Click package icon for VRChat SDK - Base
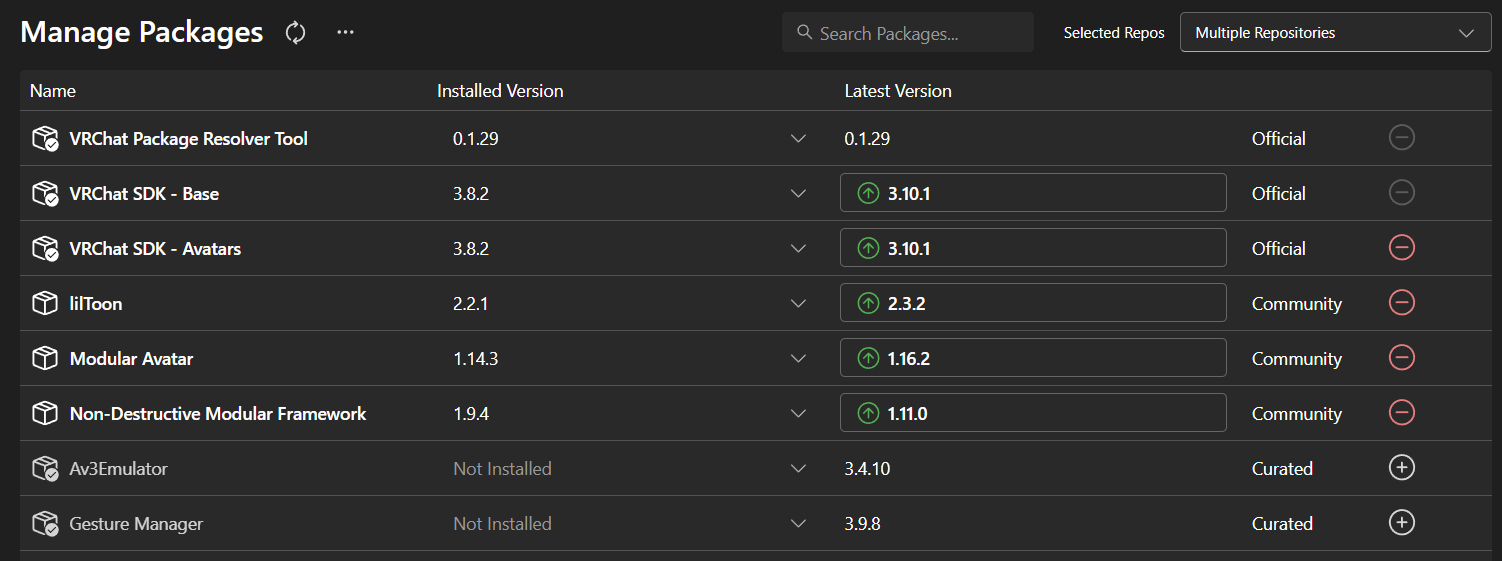Screen dimensions: 1502x561 45,194
